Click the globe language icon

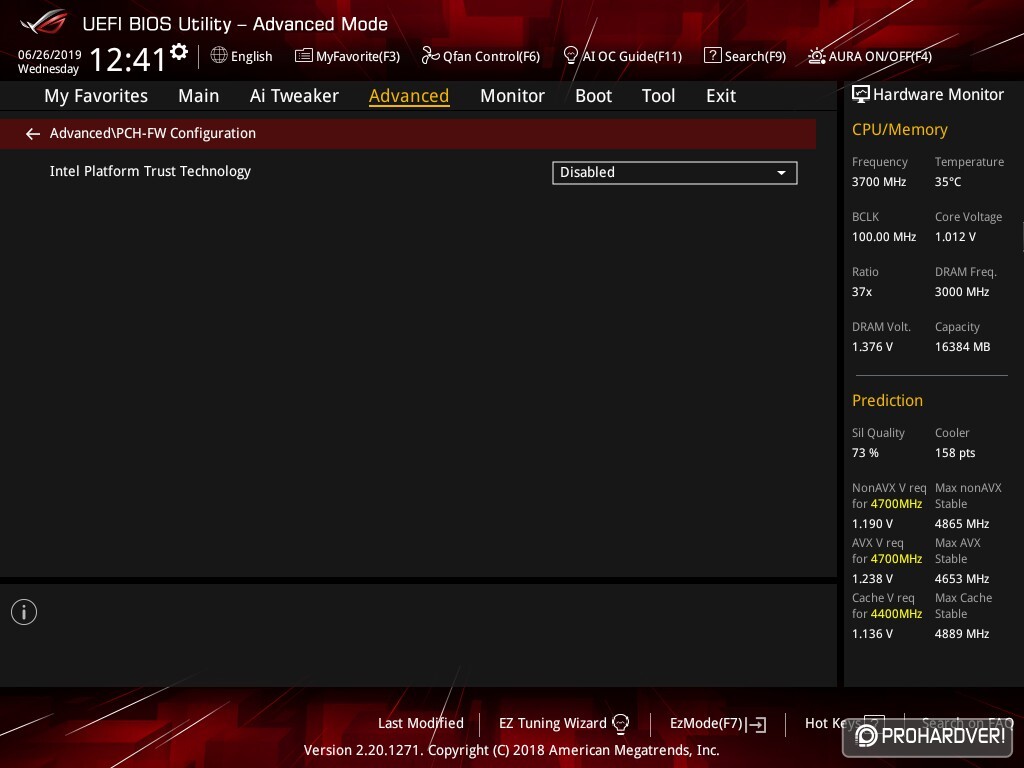pyautogui.click(x=219, y=56)
